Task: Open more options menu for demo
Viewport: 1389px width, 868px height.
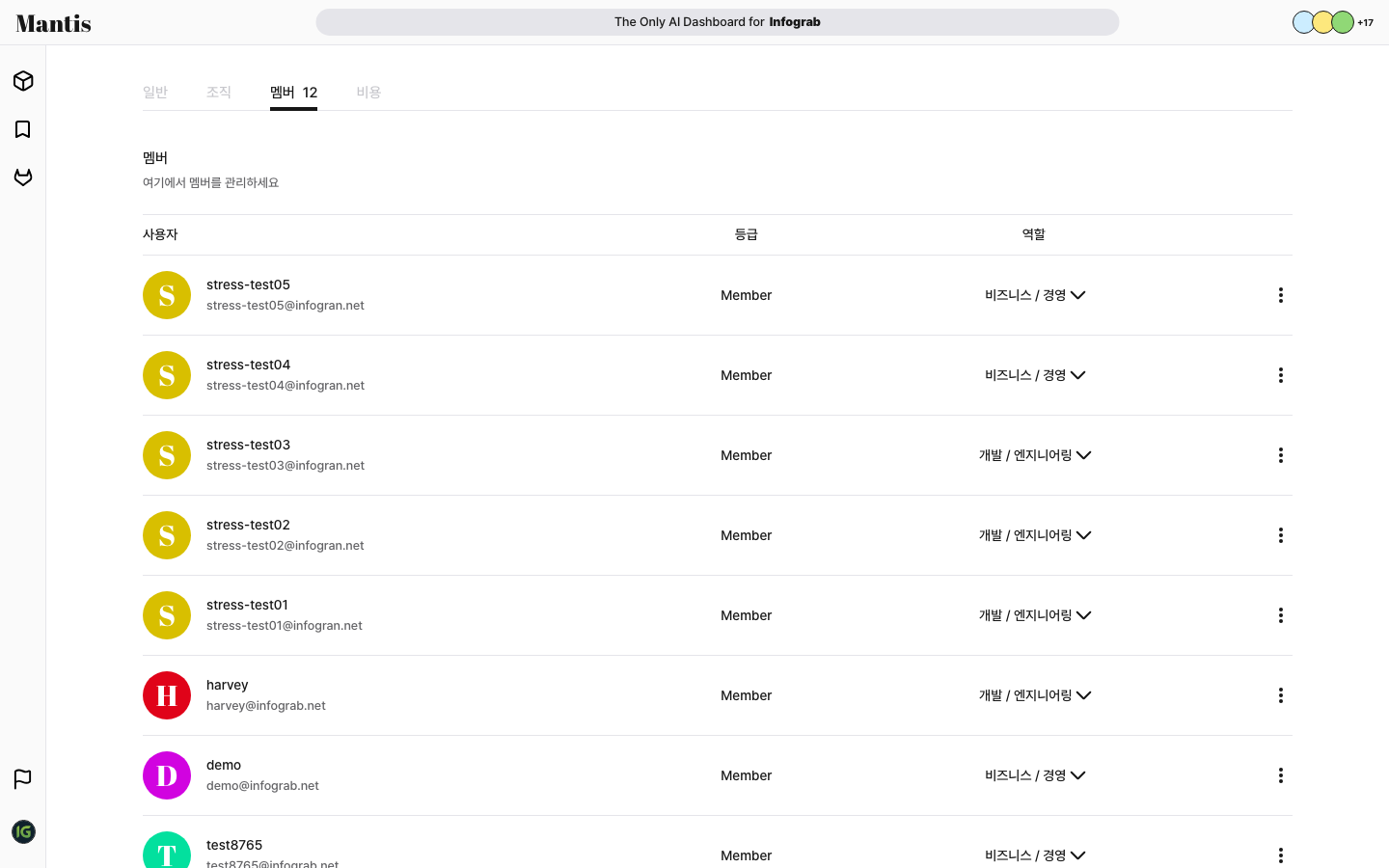Action: click(1280, 775)
